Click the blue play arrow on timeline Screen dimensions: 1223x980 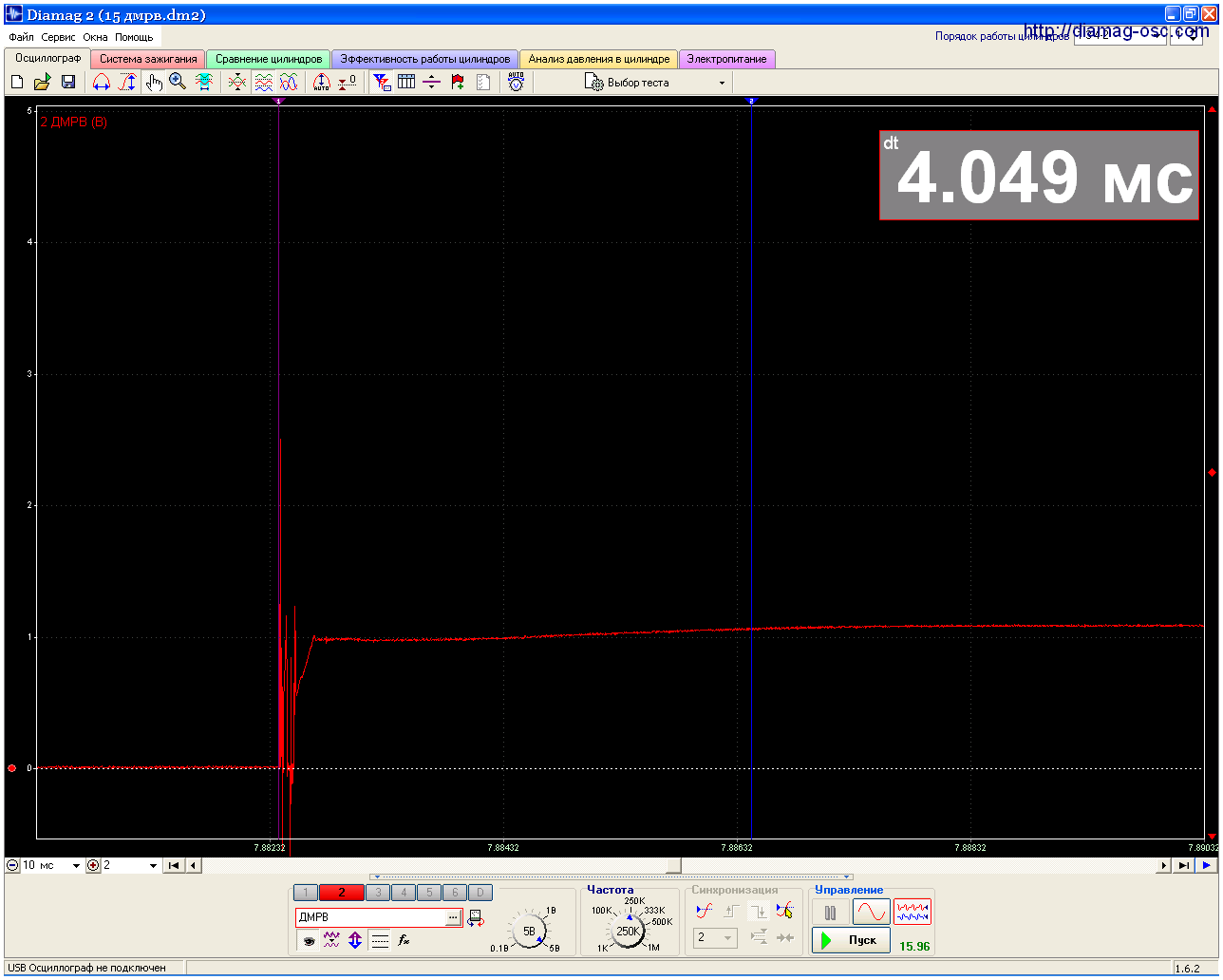click(x=1206, y=866)
